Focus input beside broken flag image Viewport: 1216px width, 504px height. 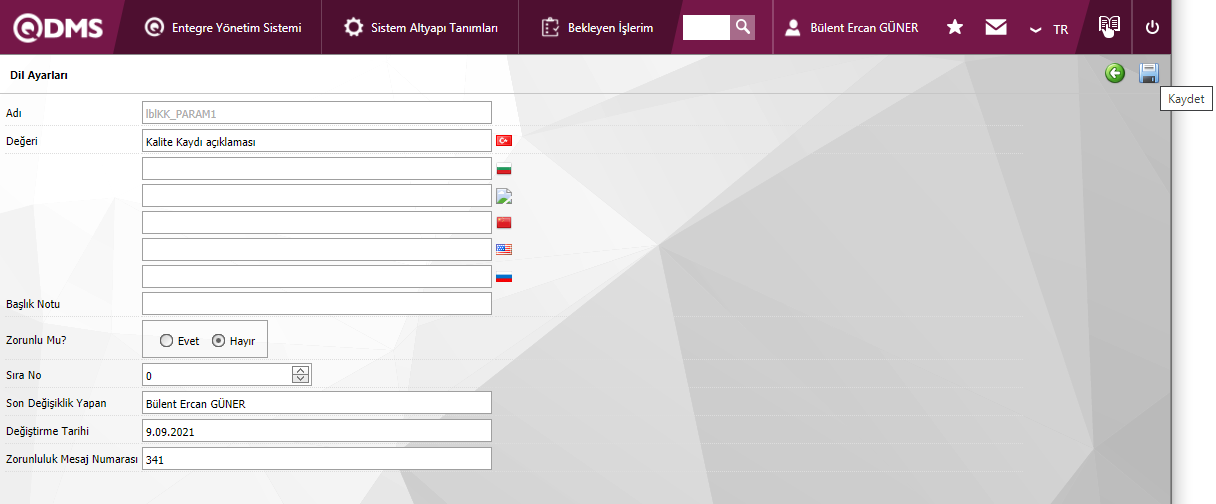coord(317,195)
